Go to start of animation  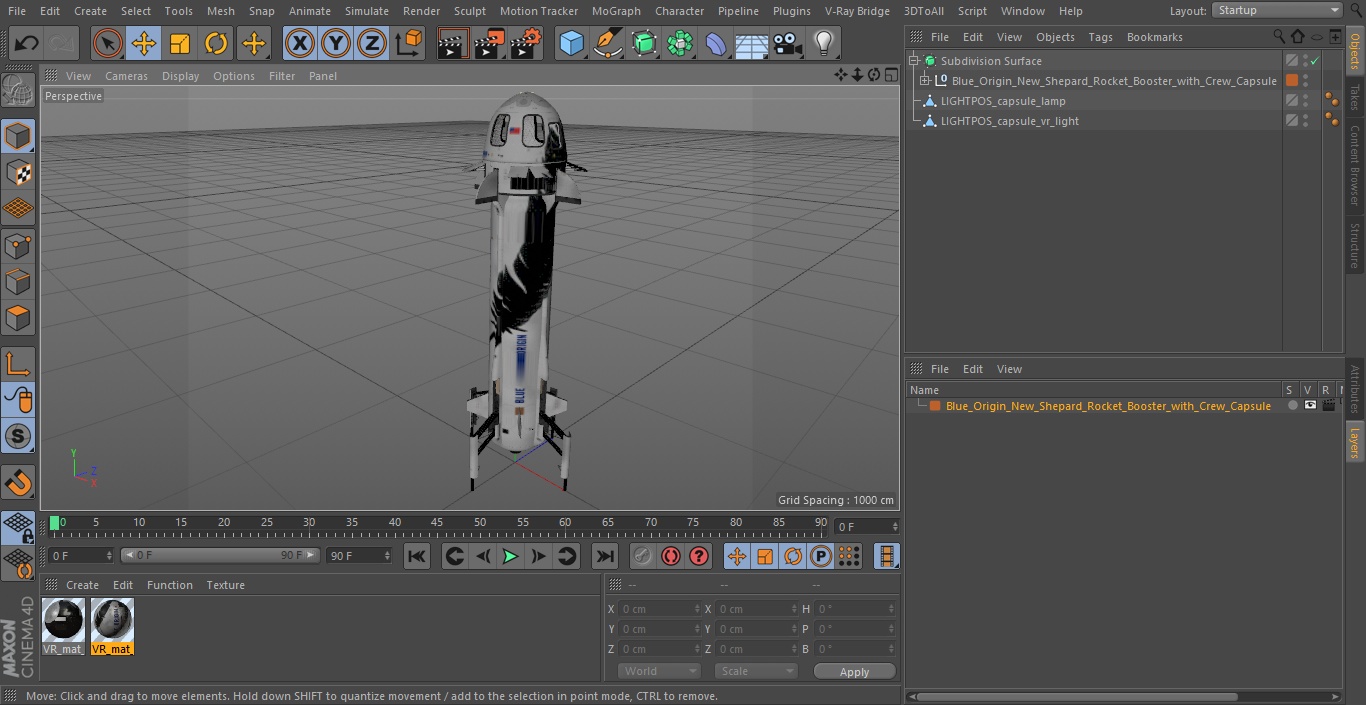click(417, 556)
